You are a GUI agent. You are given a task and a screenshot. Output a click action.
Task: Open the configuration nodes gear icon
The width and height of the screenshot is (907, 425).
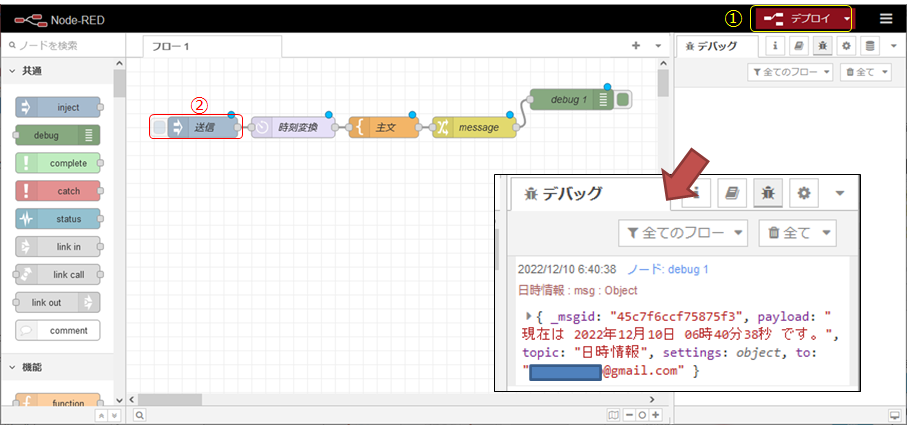(x=846, y=46)
